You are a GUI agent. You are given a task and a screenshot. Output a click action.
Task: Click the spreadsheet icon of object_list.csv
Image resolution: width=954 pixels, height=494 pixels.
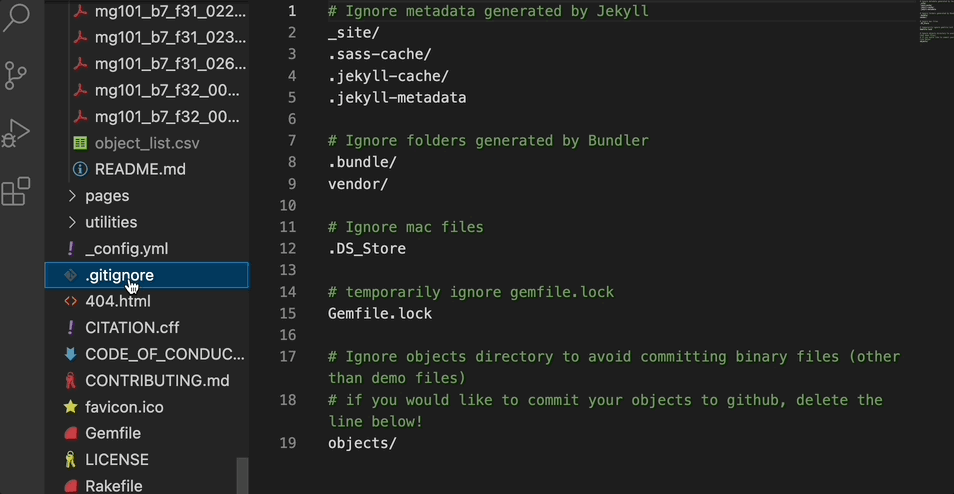coord(80,143)
